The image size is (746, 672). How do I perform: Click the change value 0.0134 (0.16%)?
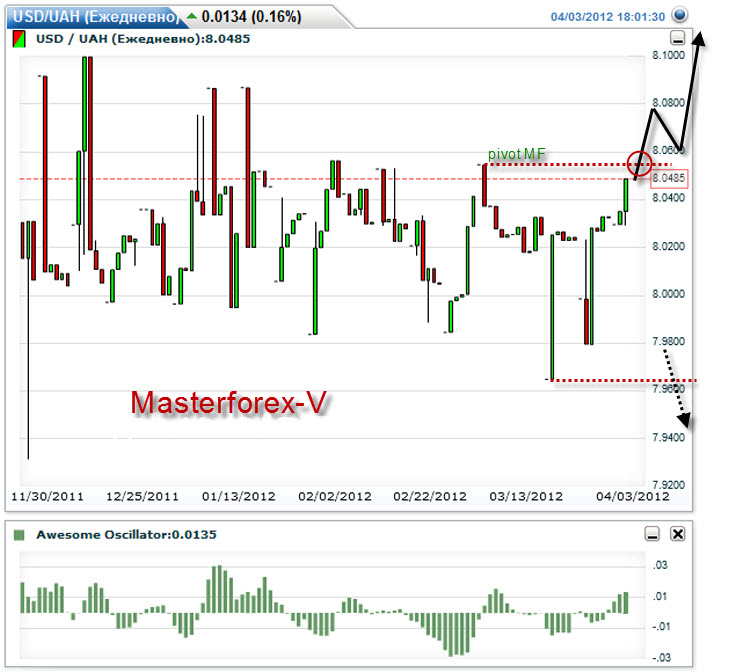tap(251, 17)
